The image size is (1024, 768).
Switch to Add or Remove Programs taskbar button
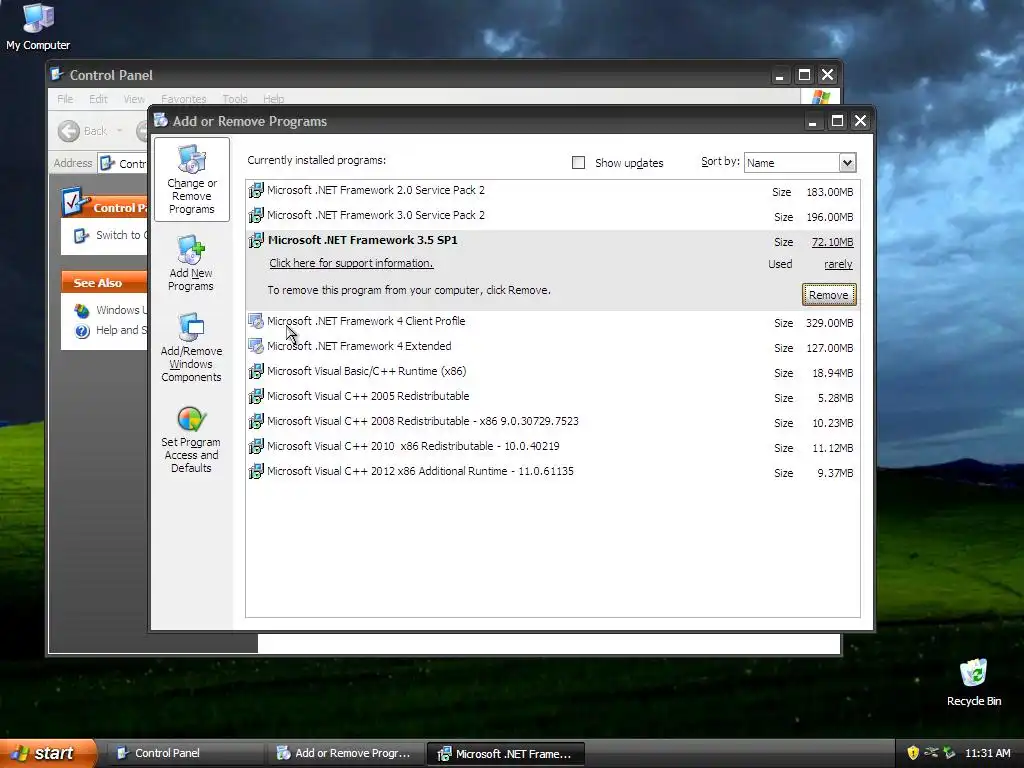345,753
